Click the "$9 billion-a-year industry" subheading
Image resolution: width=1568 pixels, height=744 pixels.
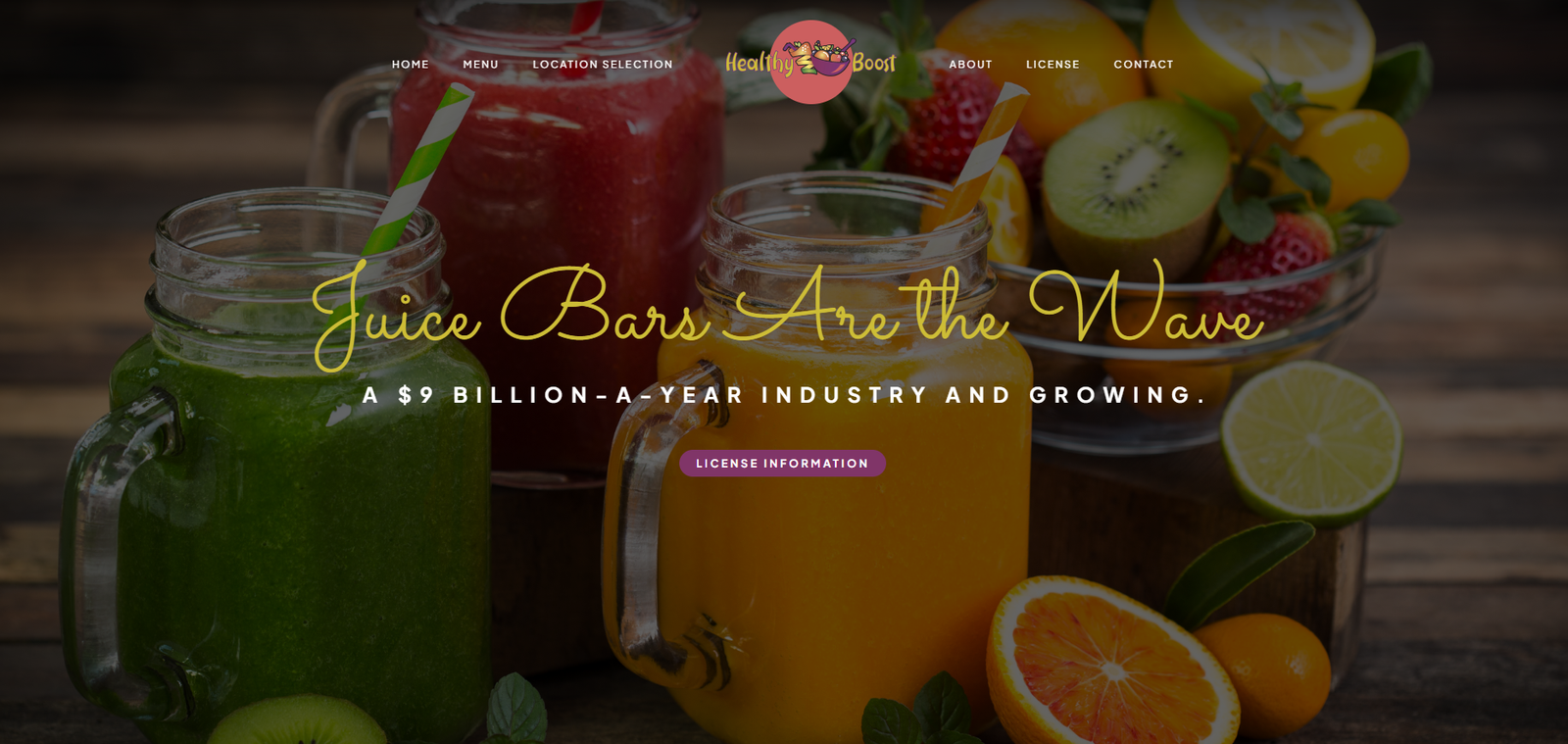(784, 395)
